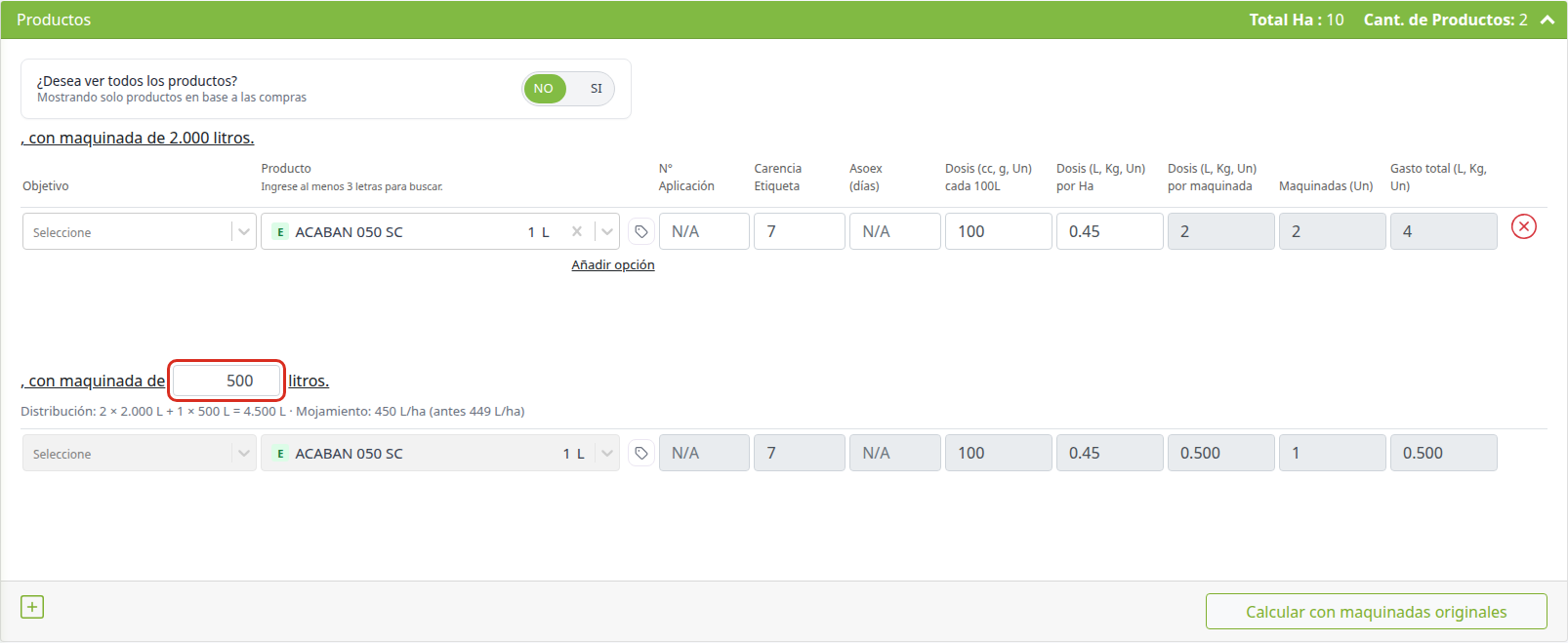Open the "con maquinada de 2.000 litros" link
This screenshot has height=643, width=1568.
coord(138,139)
